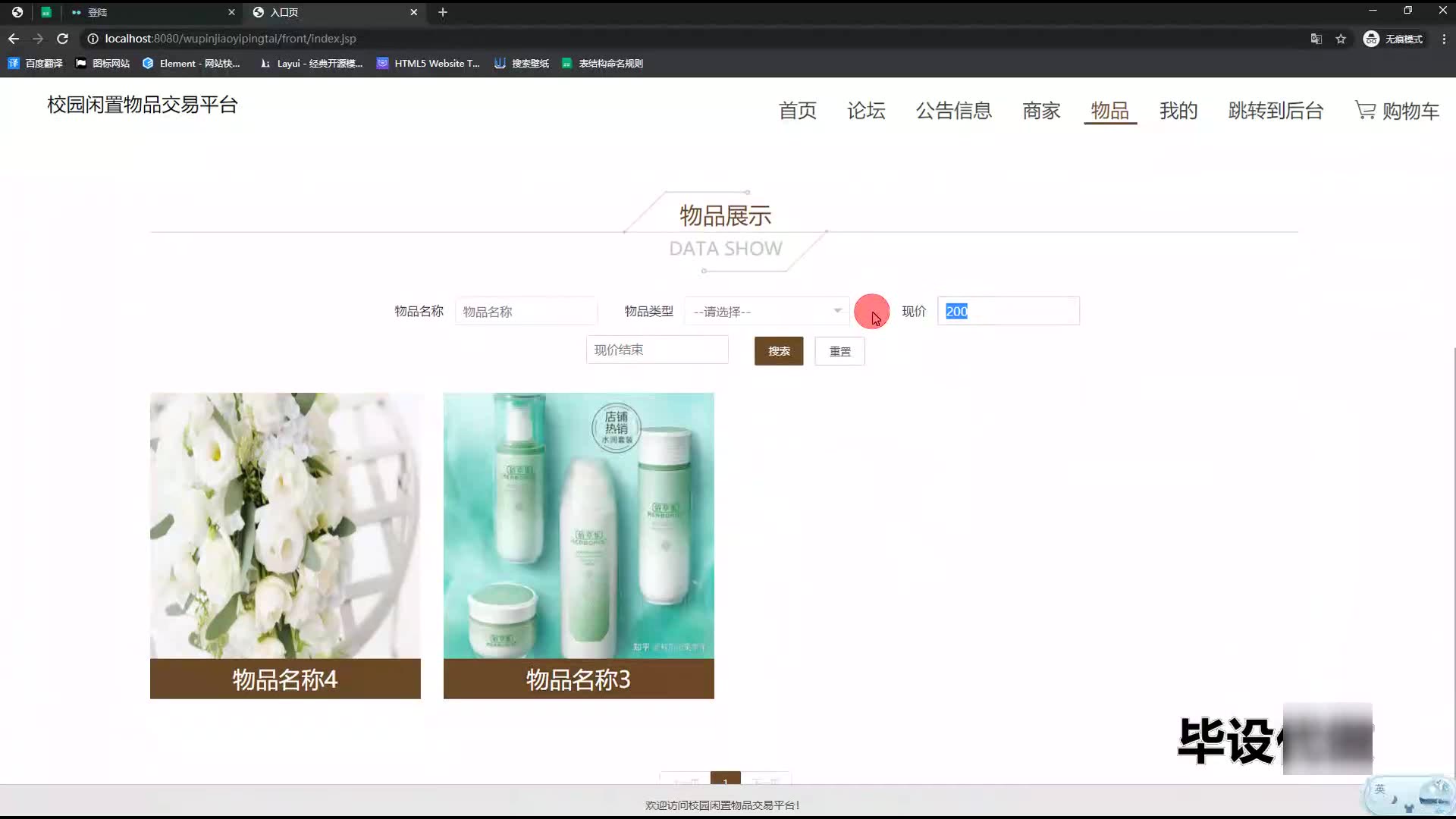Close the 登陆 browser tab
This screenshot has height=819, width=1456.
(231, 12)
